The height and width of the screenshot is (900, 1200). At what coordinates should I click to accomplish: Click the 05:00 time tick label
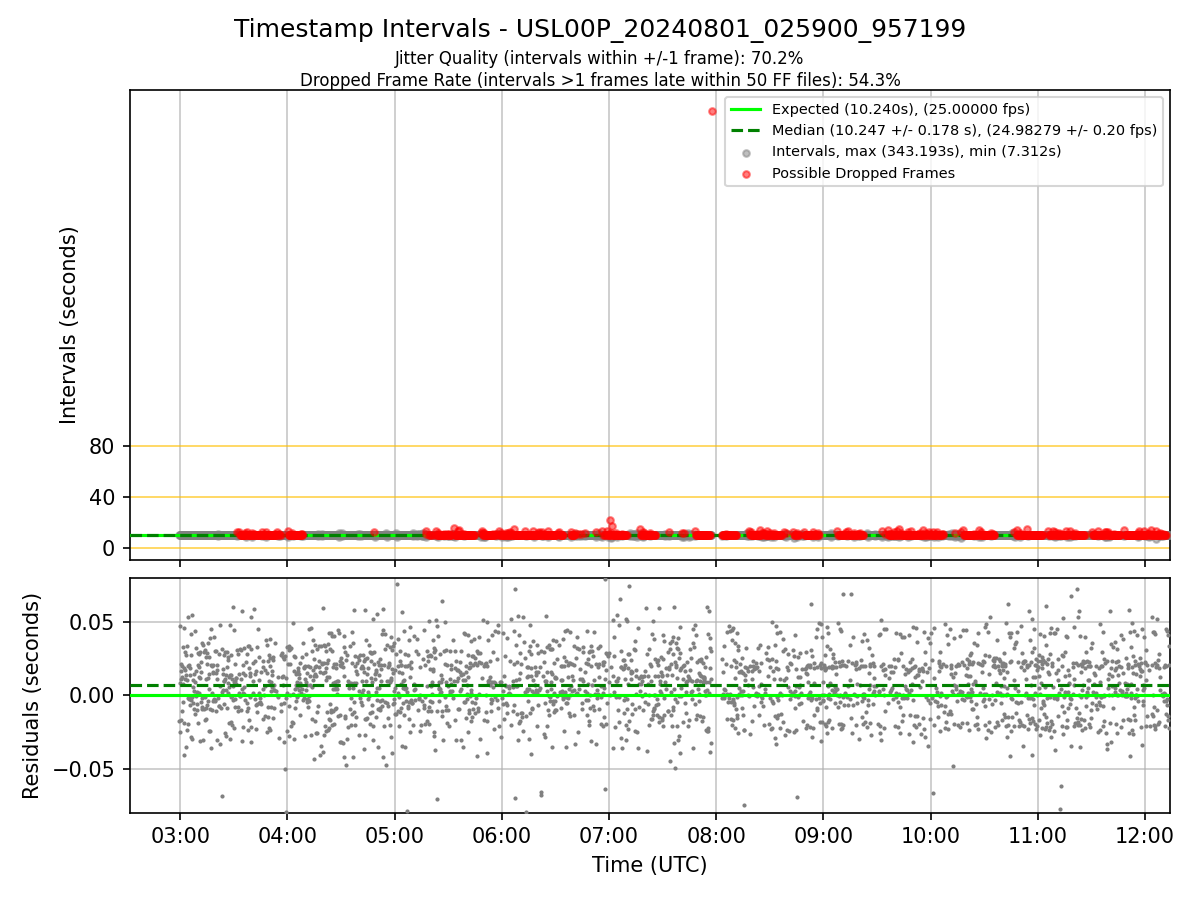394,835
